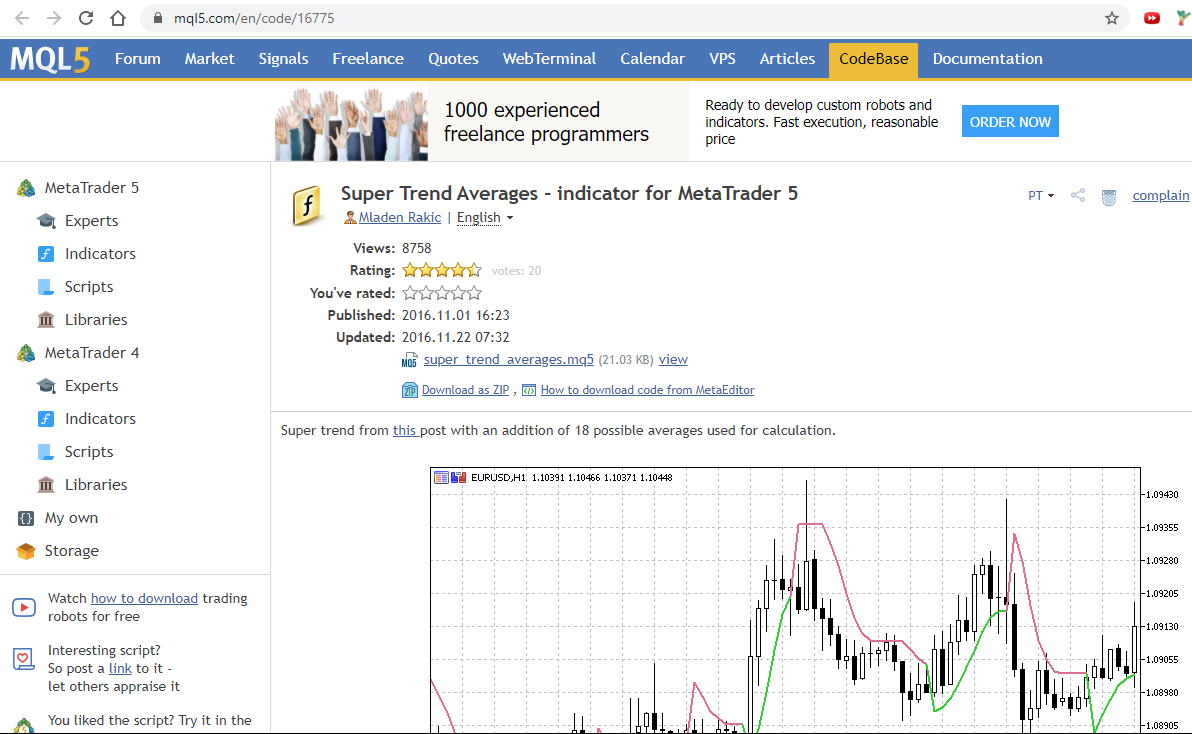Rate one star in You've rated
Viewport: 1192px width, 734px height.
[x=410, y=293]
